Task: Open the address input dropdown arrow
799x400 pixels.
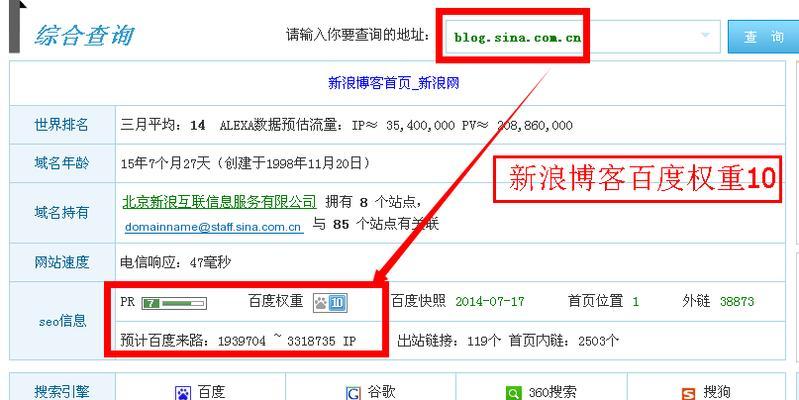Action: pyautogui.click(x=706, y=35)
